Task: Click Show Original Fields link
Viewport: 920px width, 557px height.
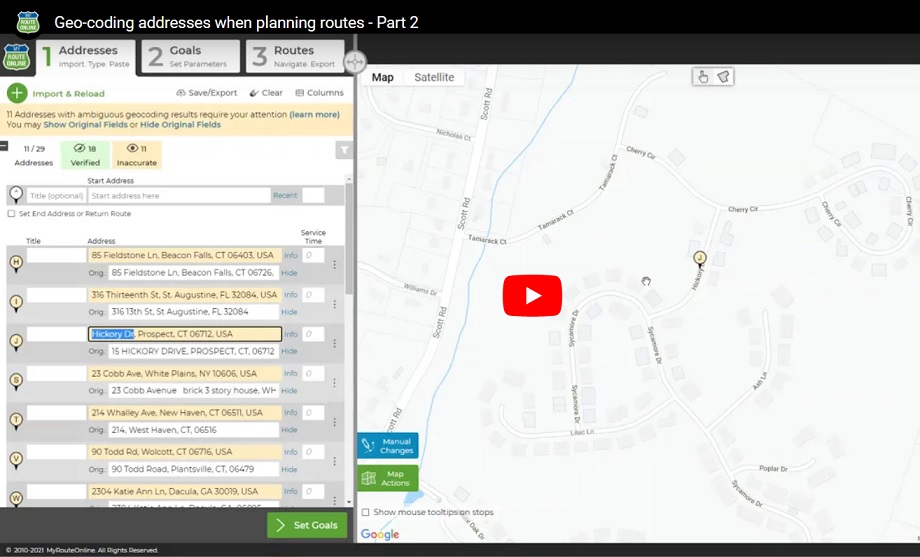Action: point(85,124)
